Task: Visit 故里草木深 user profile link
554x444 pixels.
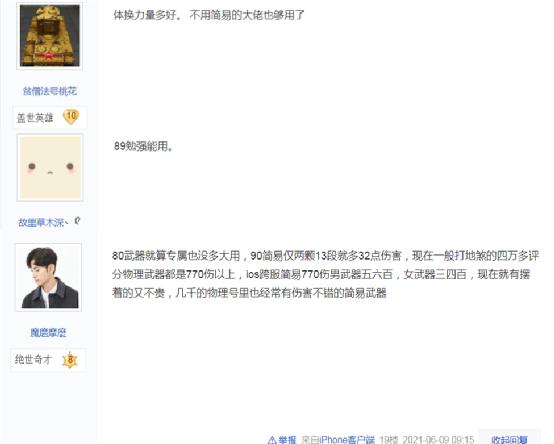Action: 43,222
